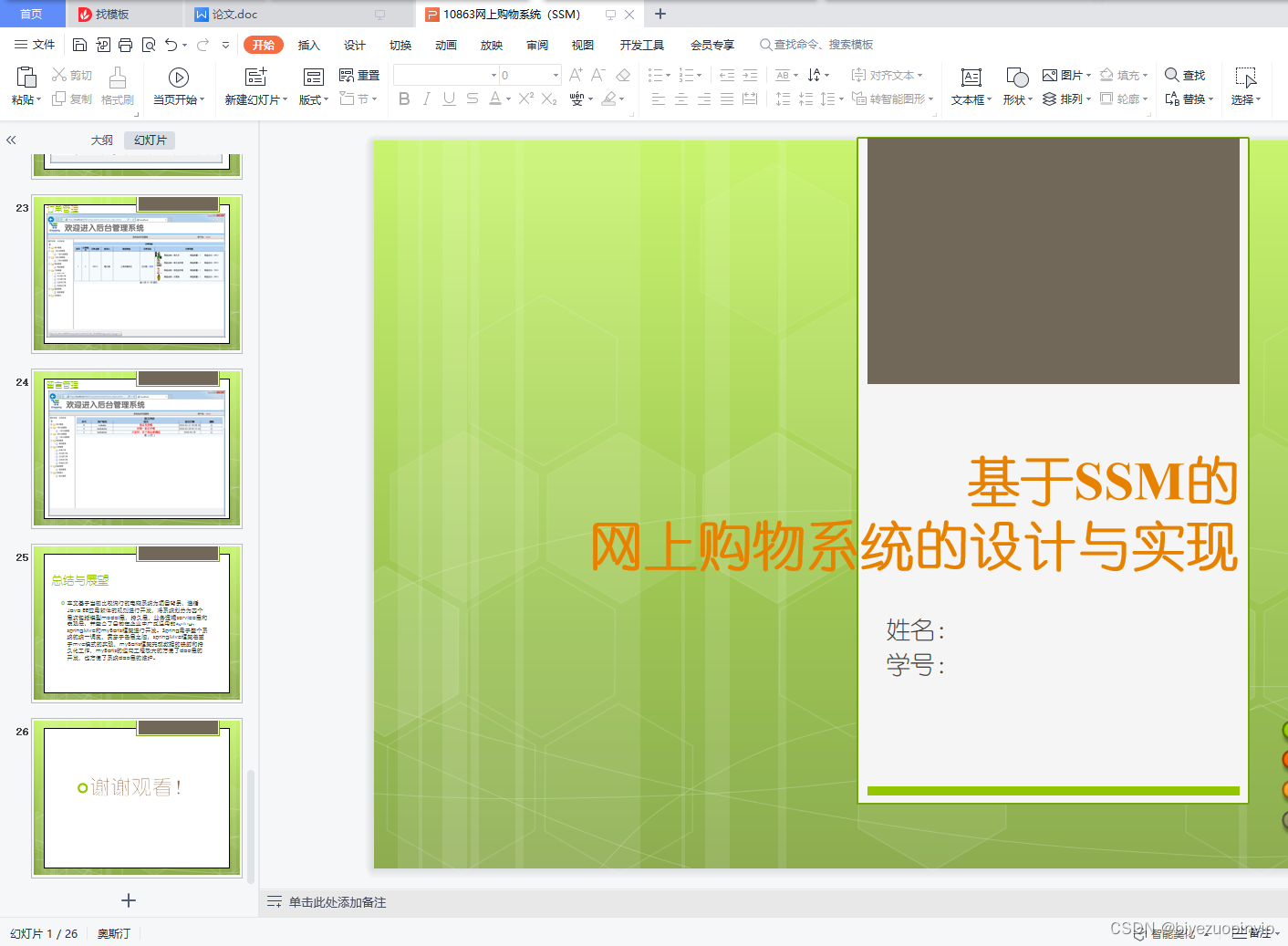Click the increase indent icon
This screenshot has width=1288, height=946.
[x=750, y=75]
